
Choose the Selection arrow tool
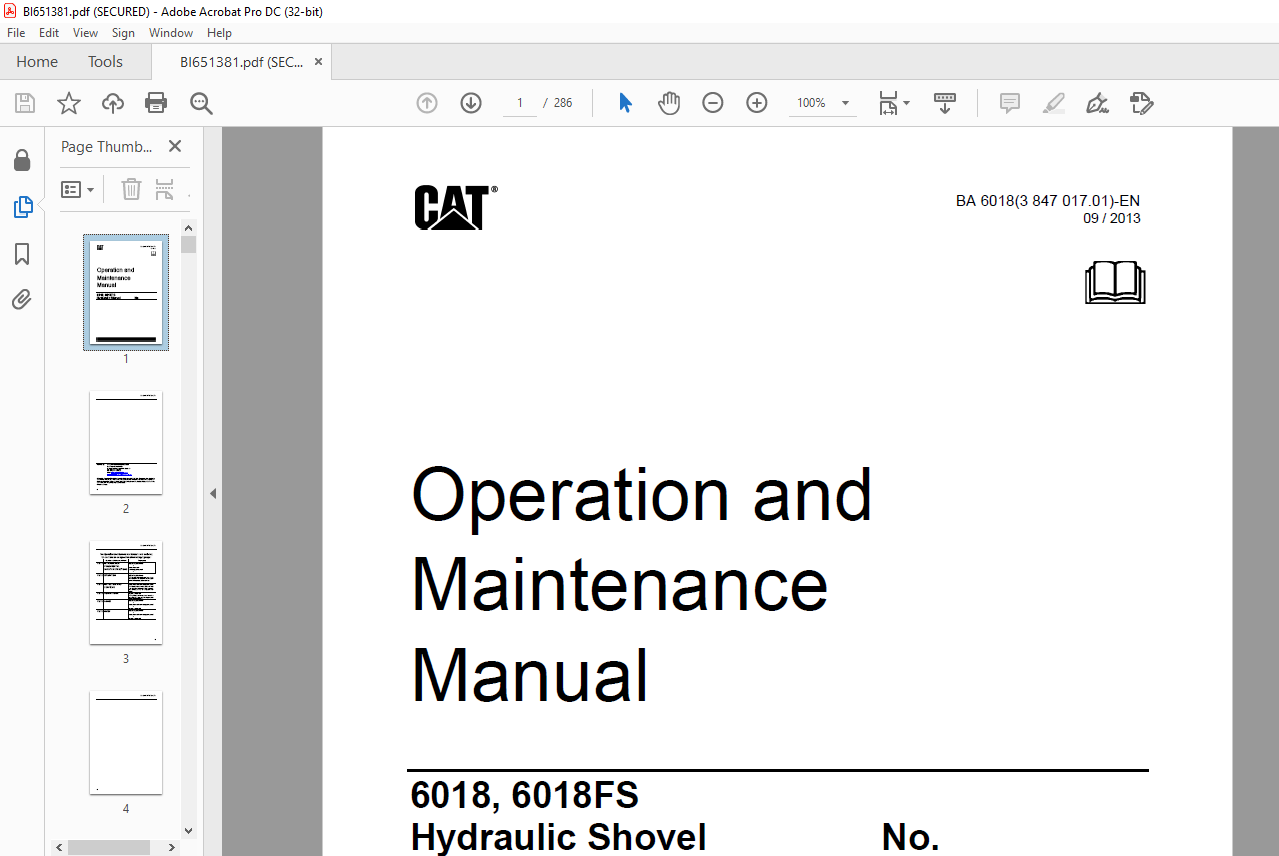(625, 103)
